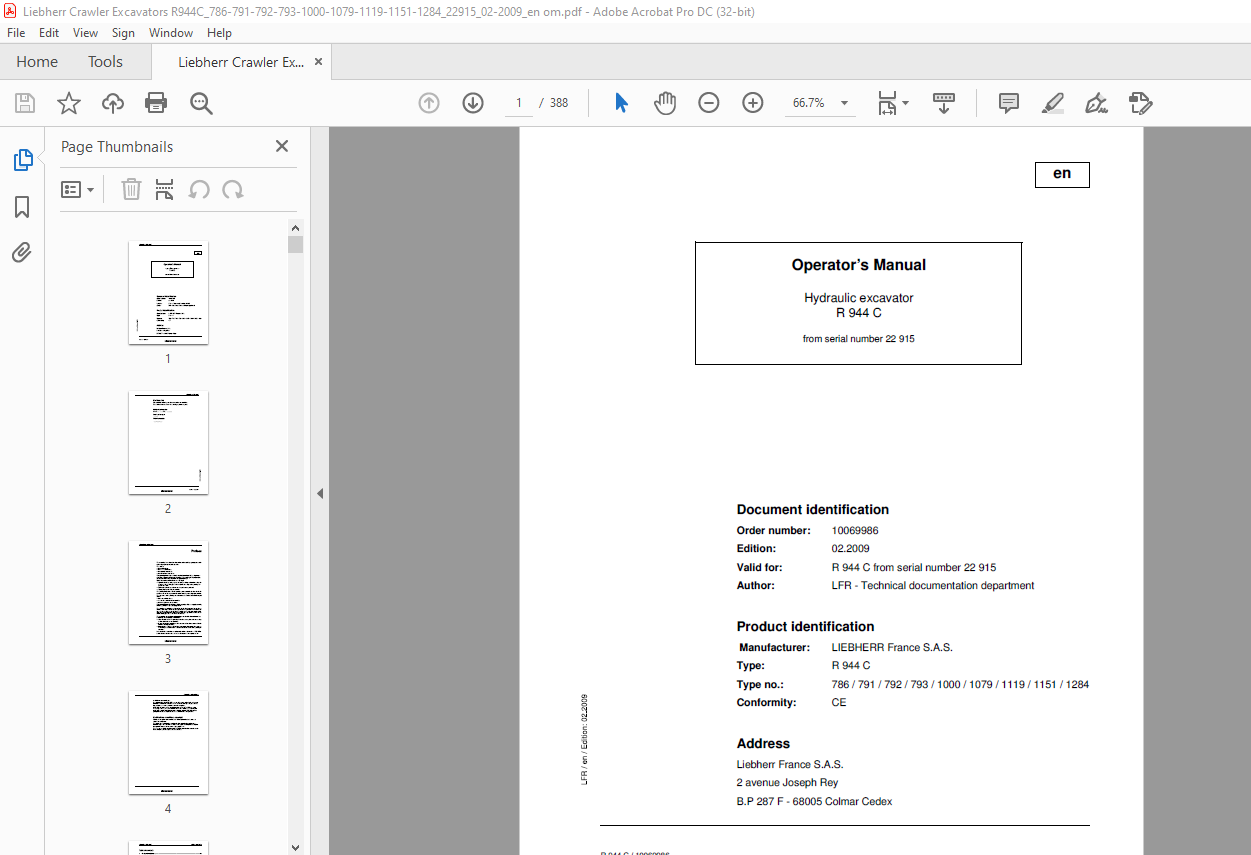Go to next page arrow
The height and width of the screenshot is (855, 1251).
click(473, 103)
